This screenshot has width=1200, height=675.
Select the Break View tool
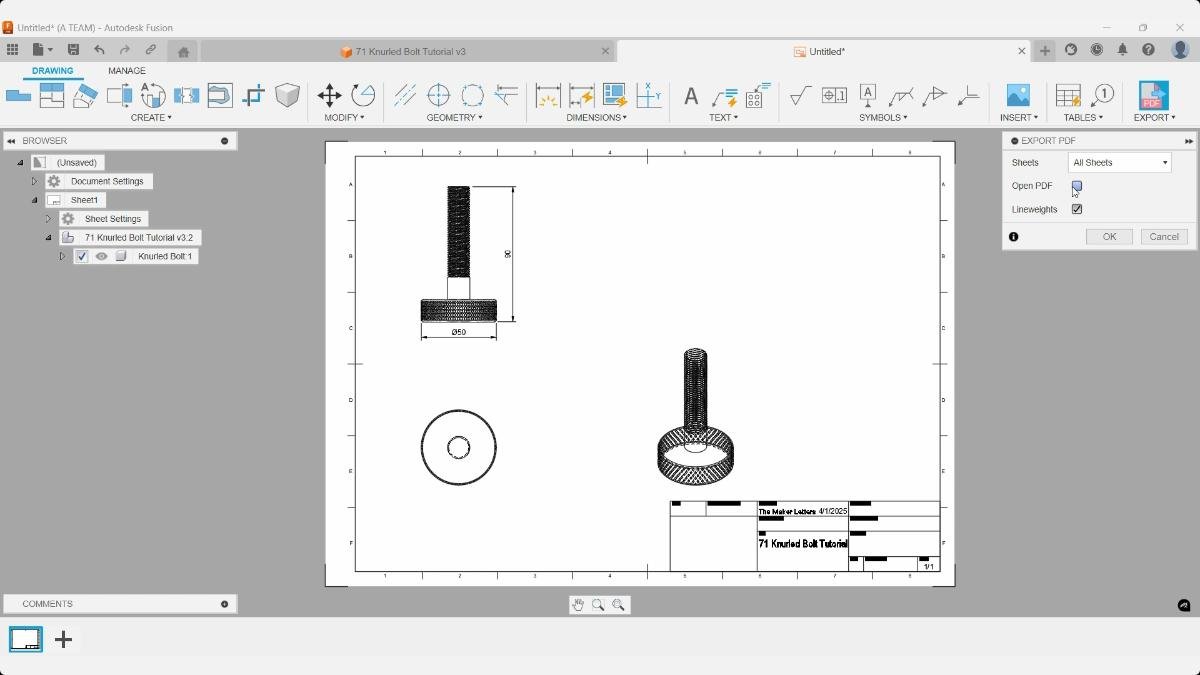pos(186,96)
